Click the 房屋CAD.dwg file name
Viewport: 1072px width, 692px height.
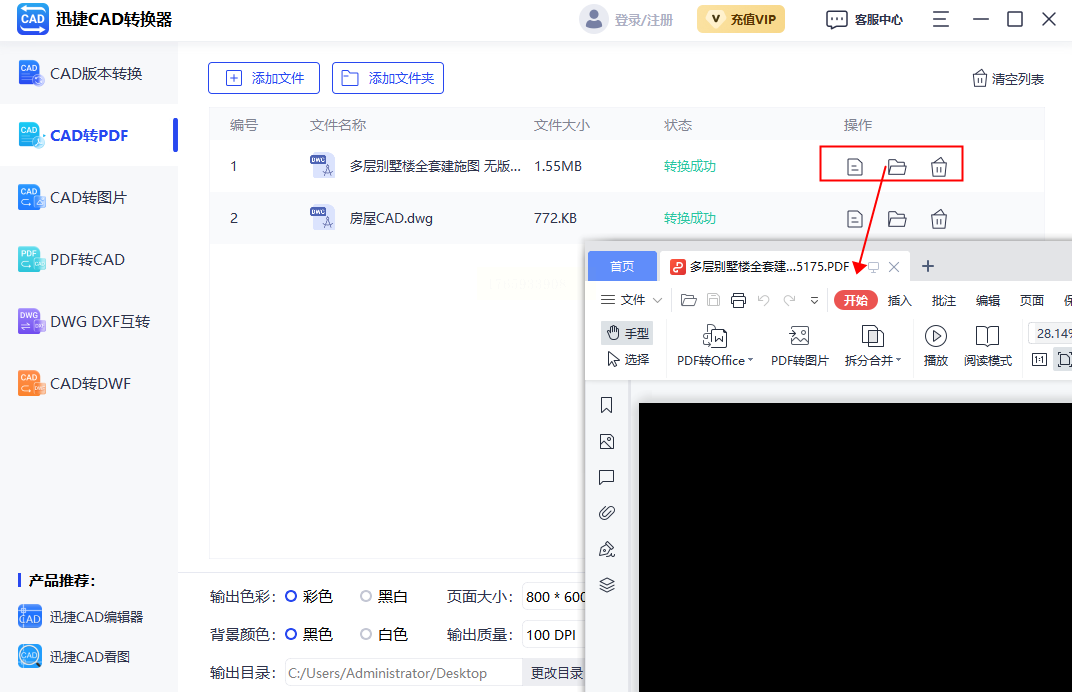click(x=391, y=218)
